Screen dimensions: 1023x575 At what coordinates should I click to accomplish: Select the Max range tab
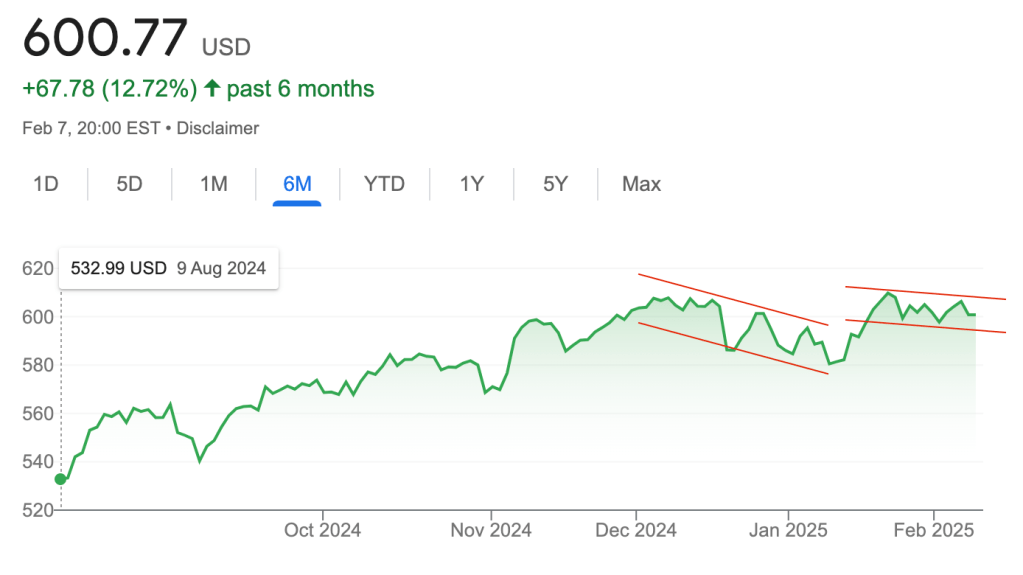click(x=641, y=184)
